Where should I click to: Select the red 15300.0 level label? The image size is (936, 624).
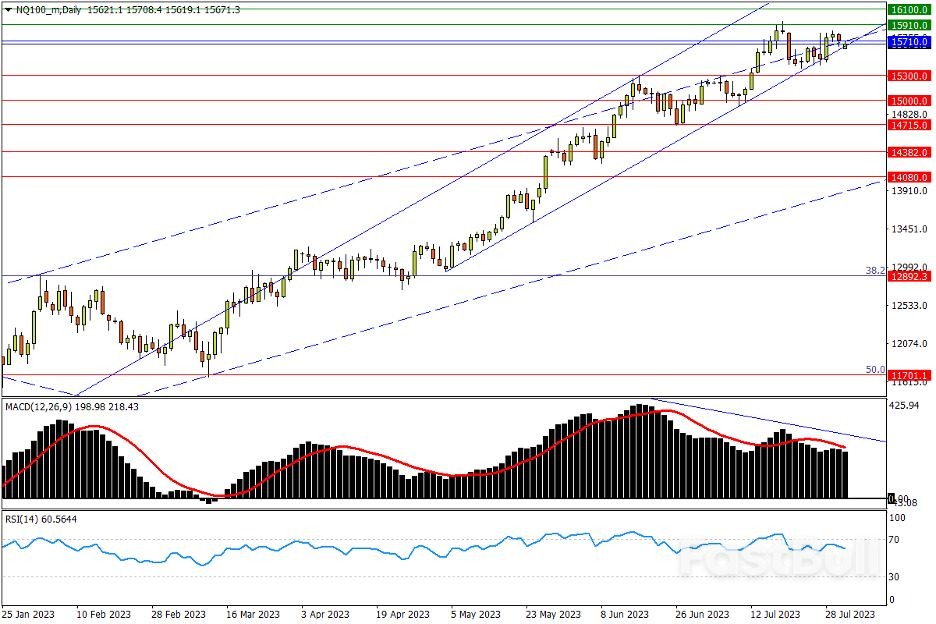tap(910, 76)
